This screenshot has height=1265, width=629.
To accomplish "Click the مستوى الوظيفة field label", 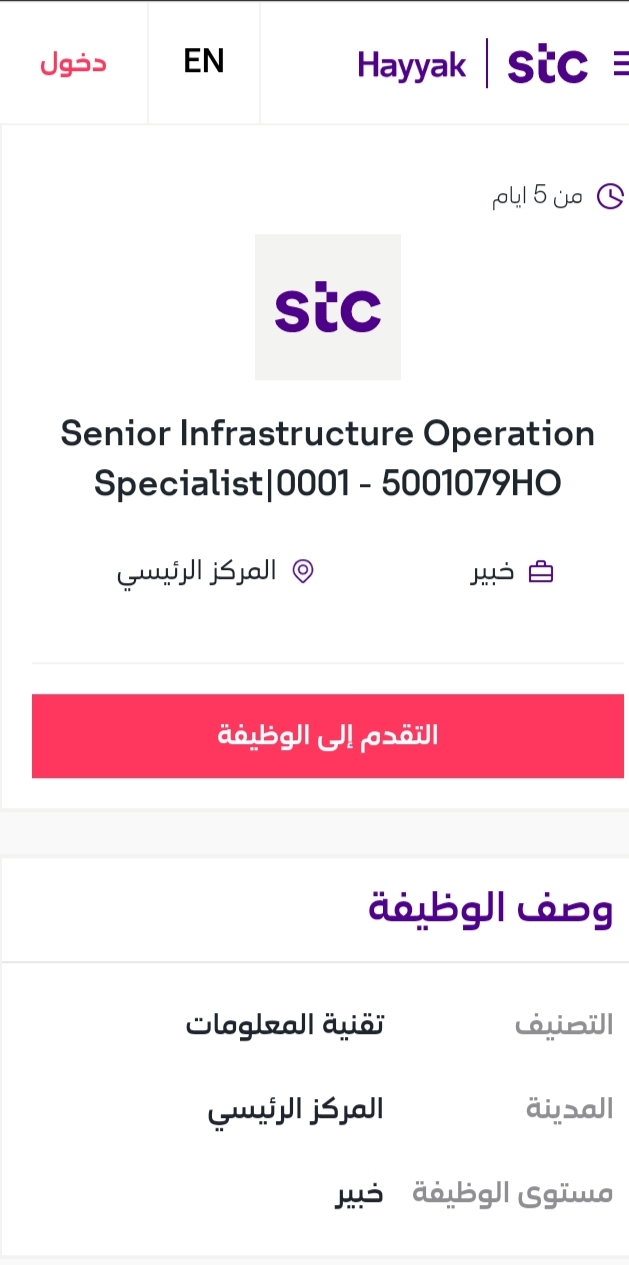I will pyautogui.click(x=513, y=1193).
